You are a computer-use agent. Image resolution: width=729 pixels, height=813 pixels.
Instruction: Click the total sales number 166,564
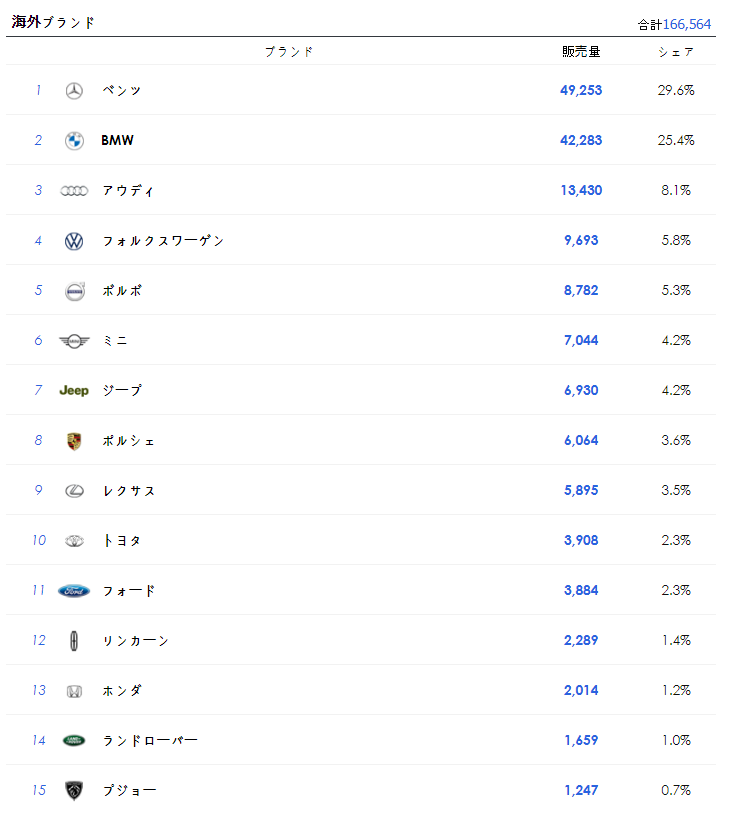[687, 24]
